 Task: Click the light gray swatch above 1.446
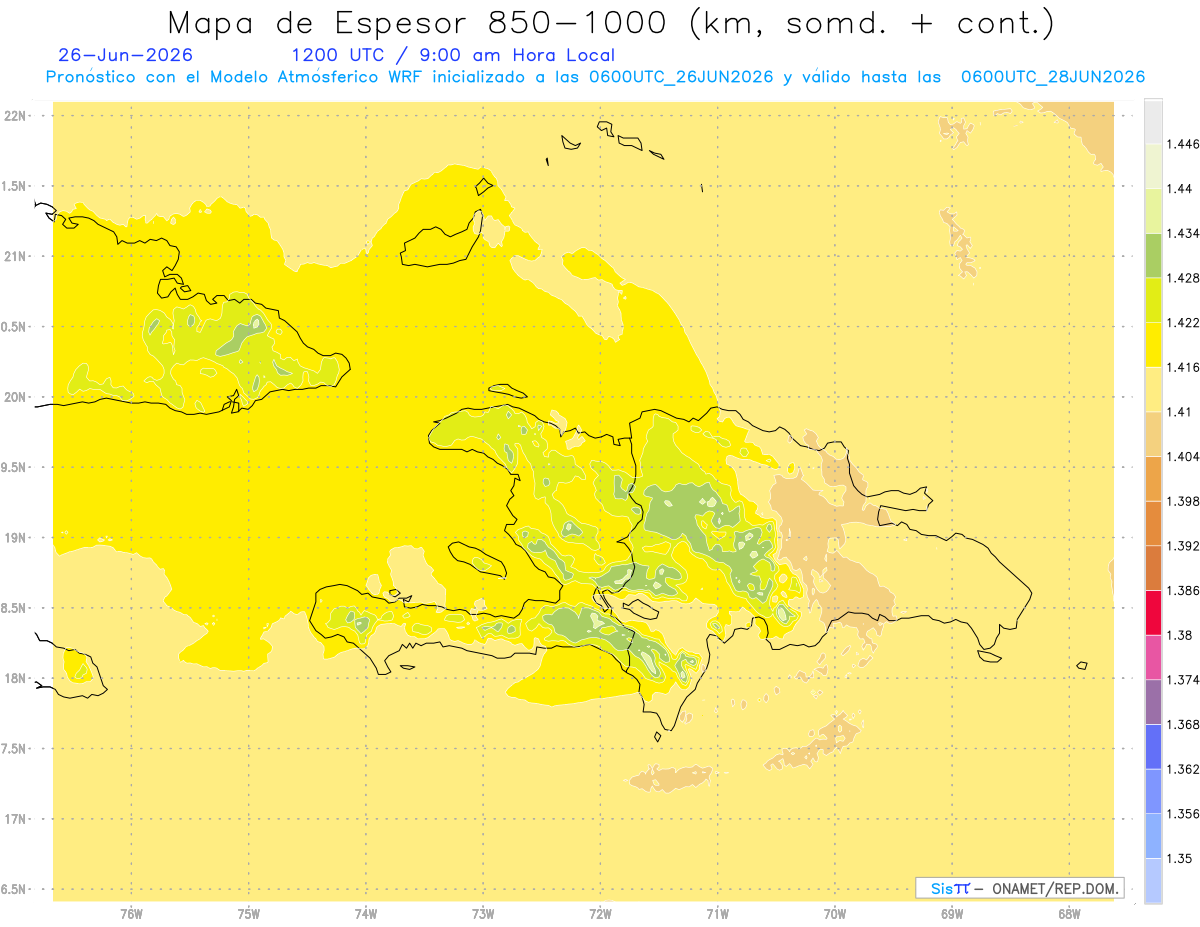click(1153, 121)
